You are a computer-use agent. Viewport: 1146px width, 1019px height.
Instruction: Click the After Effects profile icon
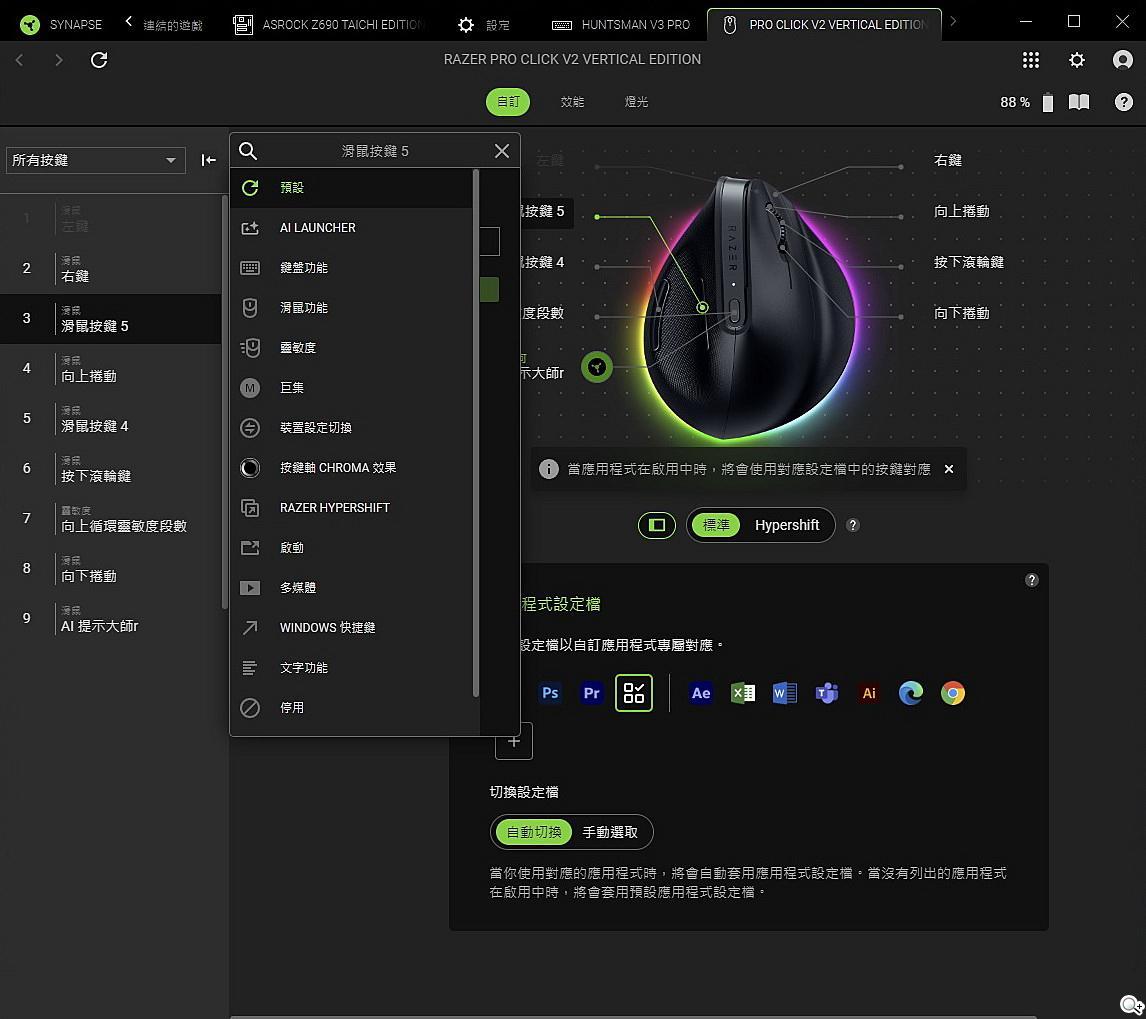pyautogui.click(x=701, y=693)
